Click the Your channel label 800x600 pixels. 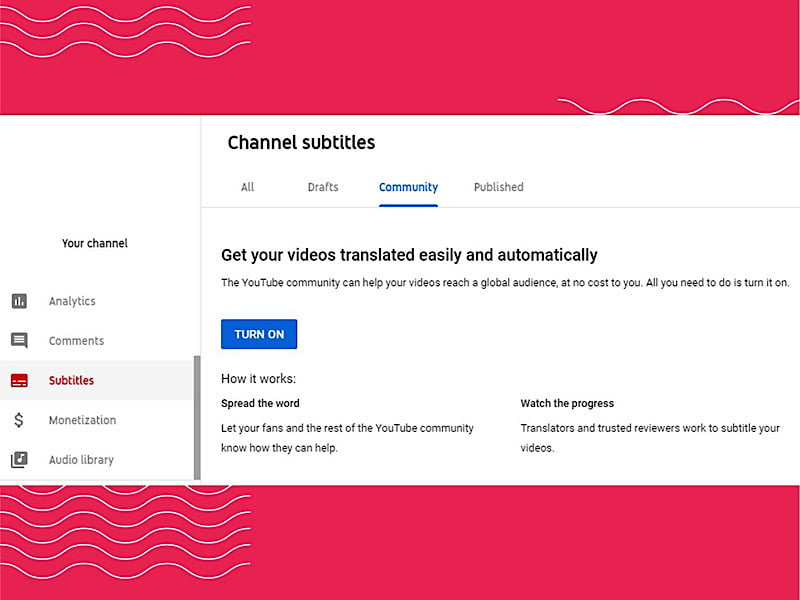click(x=94, y=243)
